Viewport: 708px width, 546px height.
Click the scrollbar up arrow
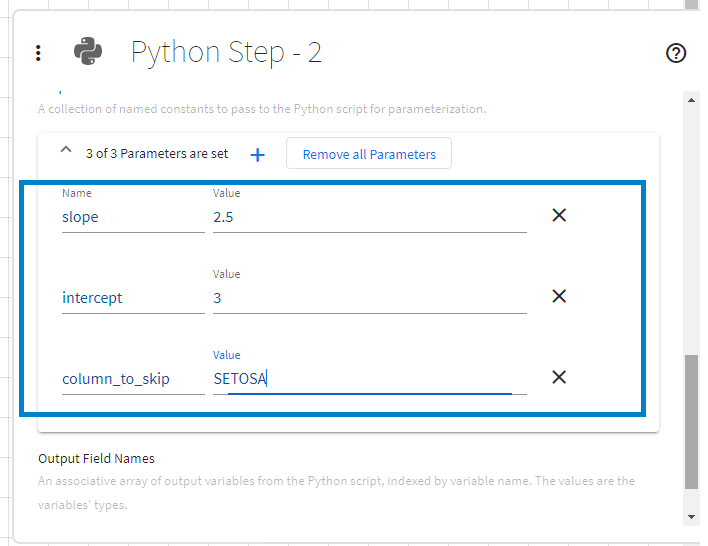pyautogui.click(x=691, y=99)
